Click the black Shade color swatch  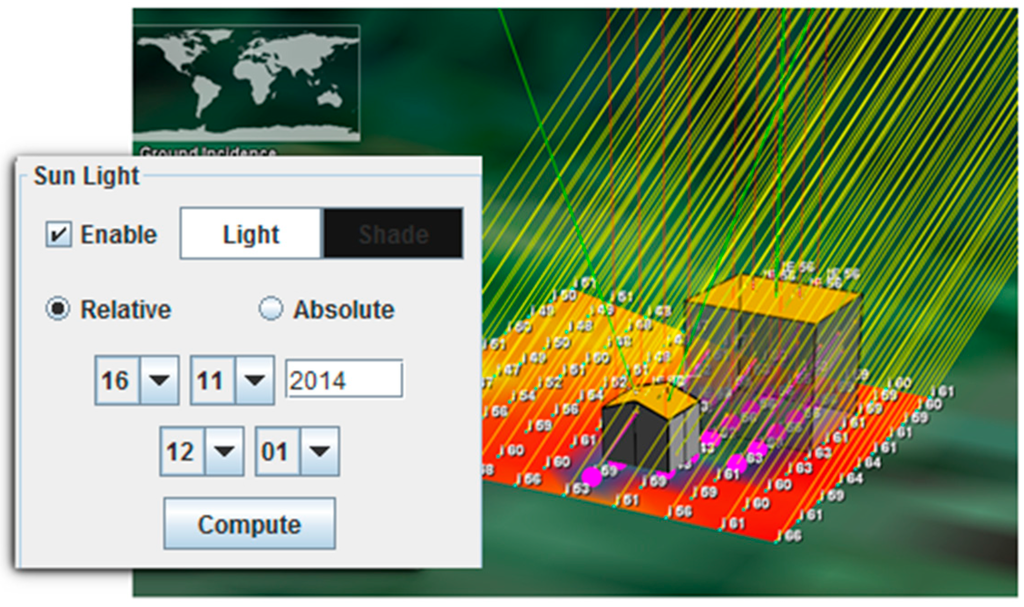pos(393,235)
